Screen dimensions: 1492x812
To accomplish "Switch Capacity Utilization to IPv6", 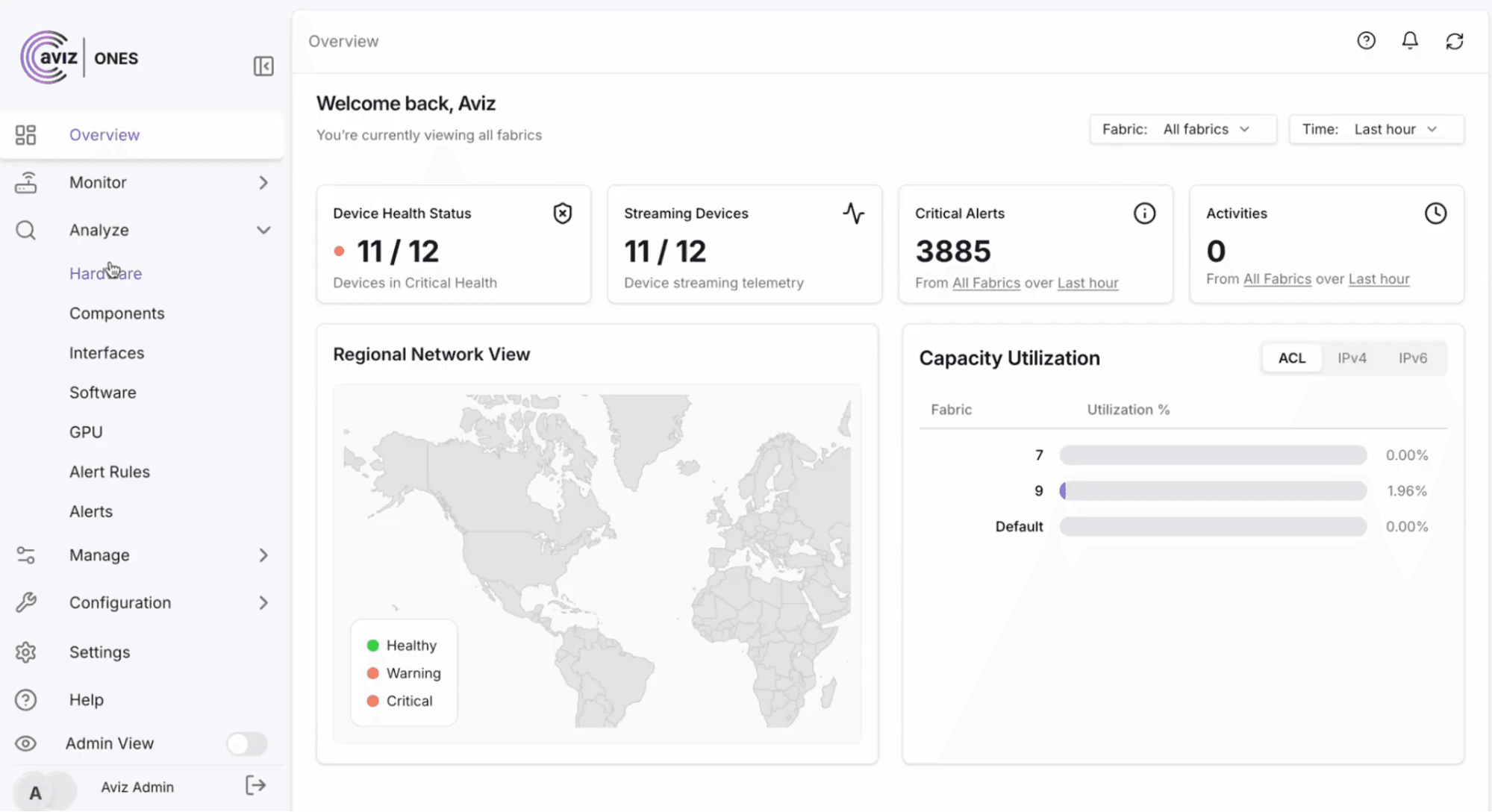I will tap(1412, 357).
